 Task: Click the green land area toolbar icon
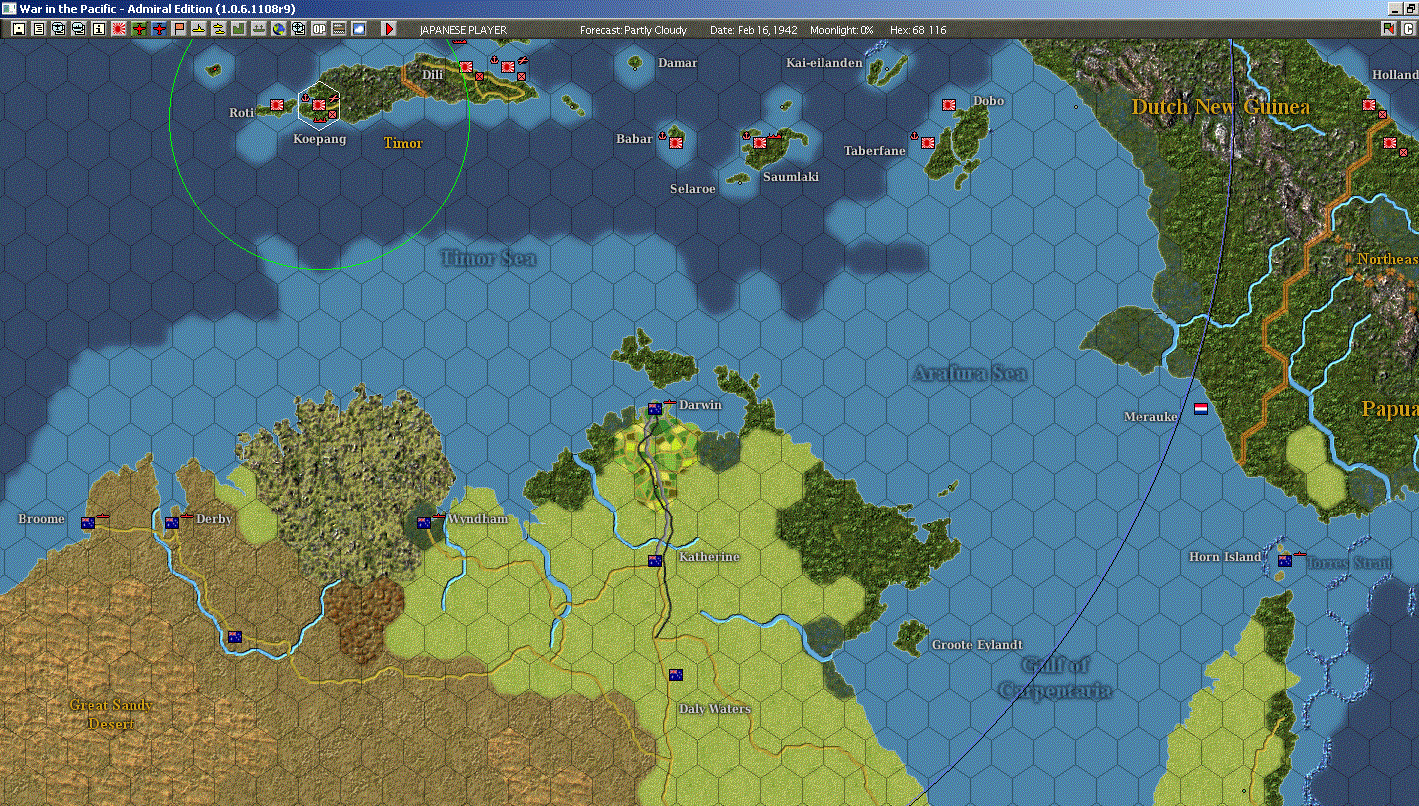(x=239, y=29)
